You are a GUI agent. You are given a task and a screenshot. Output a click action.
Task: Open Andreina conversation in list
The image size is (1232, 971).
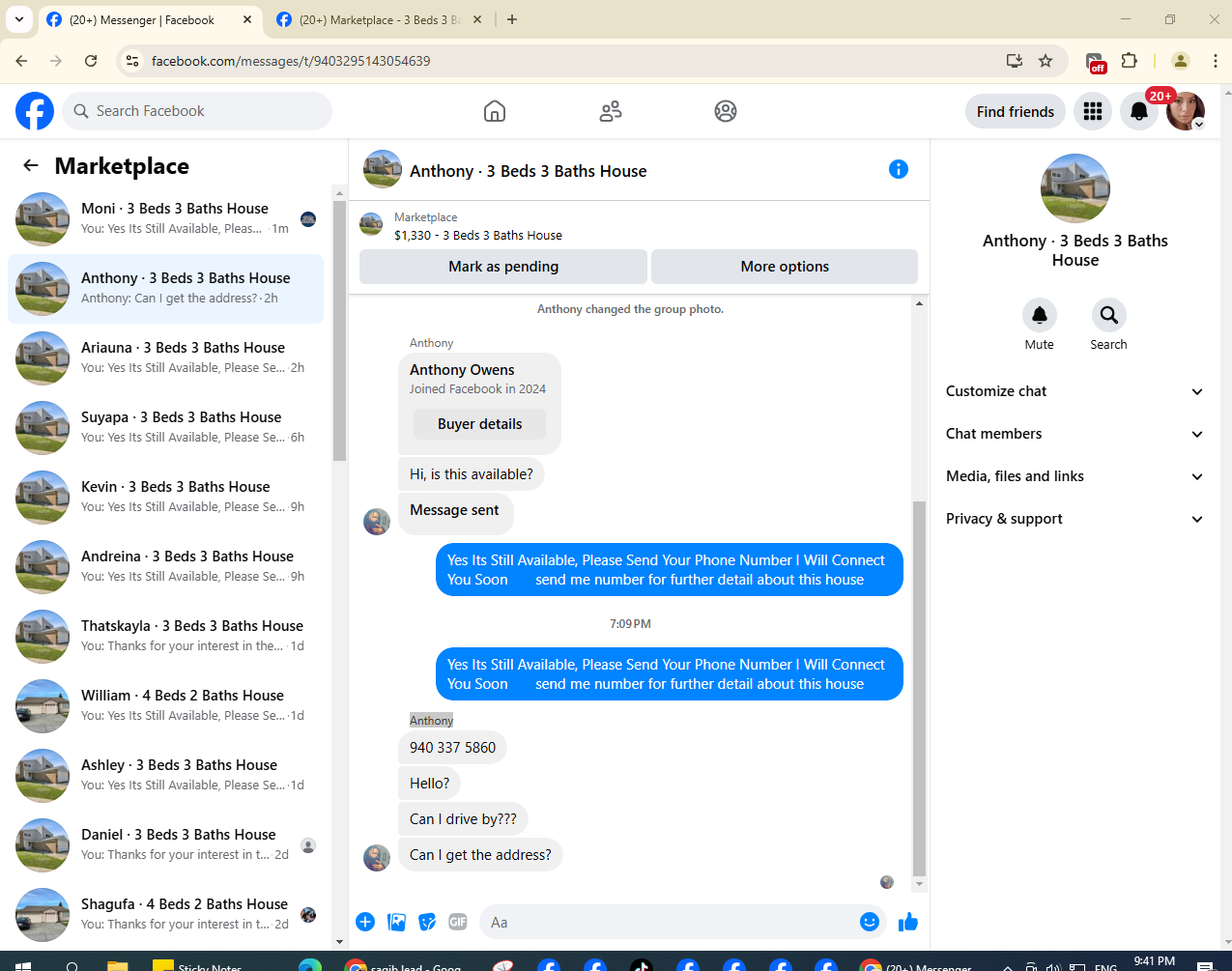[x=166, y=567]
